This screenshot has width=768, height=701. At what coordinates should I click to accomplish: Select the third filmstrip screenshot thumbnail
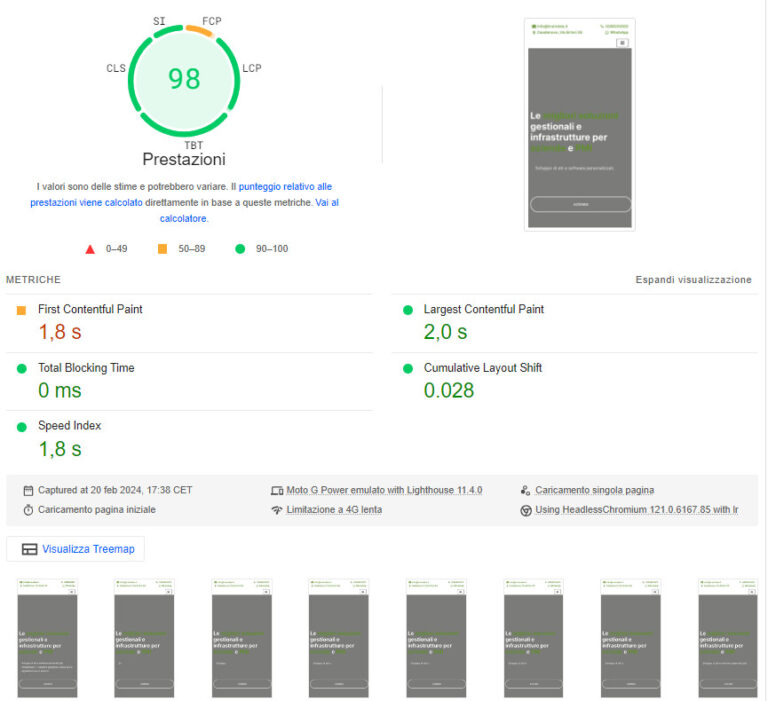tap(241, 638)
